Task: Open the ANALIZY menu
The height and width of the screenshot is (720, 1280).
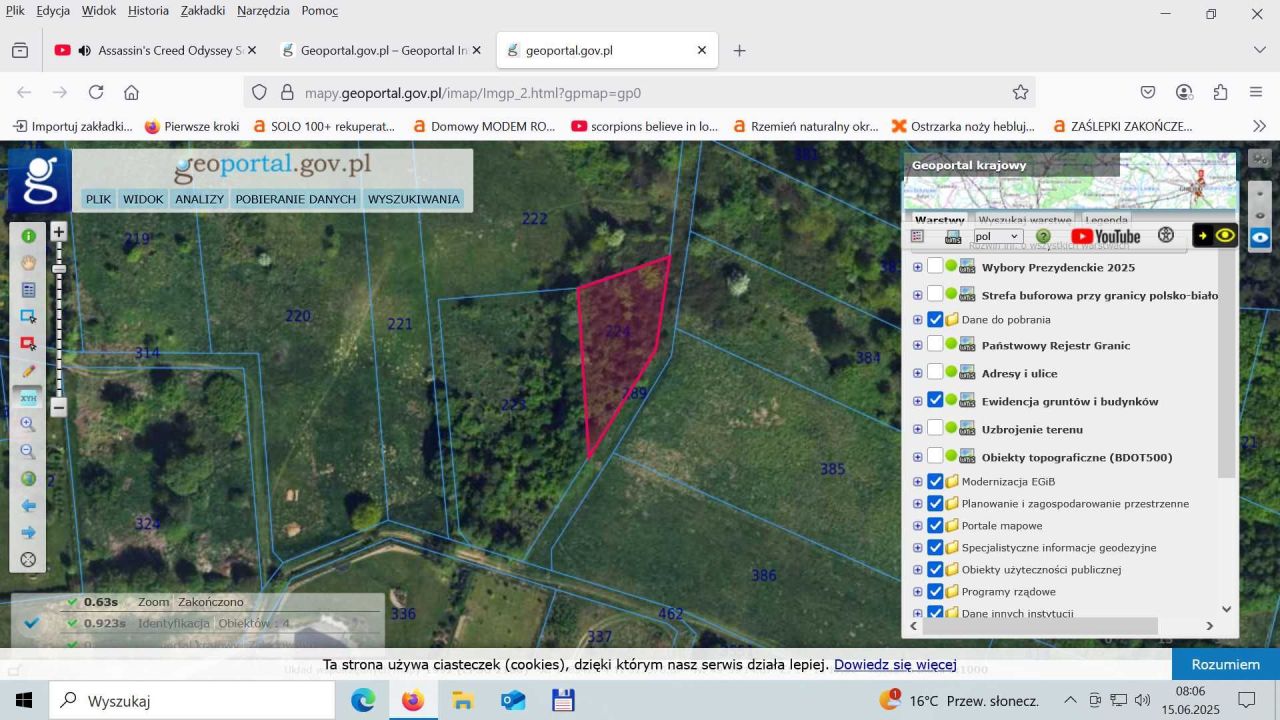Action: (x=199, y=199)
